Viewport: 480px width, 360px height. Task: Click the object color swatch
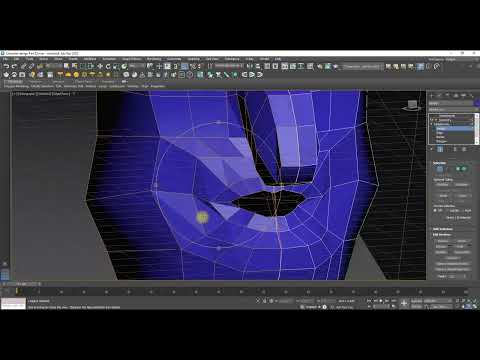[x=477, y=104]
